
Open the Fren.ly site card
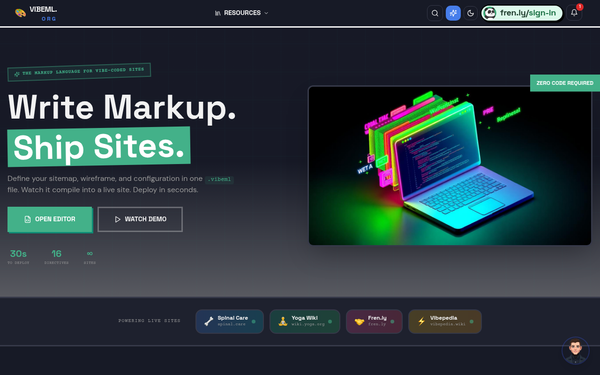[x=374, y=321]
